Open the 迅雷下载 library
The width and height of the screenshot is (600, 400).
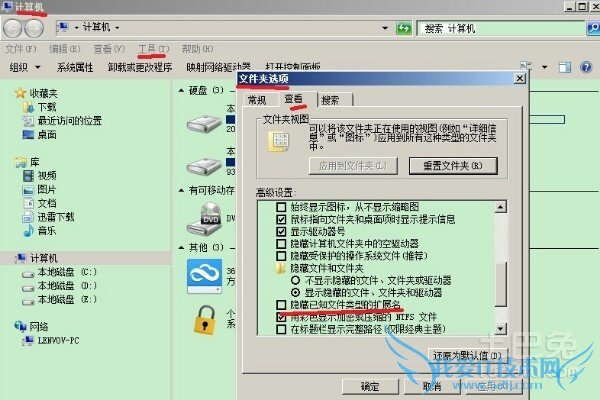(48, 217)
